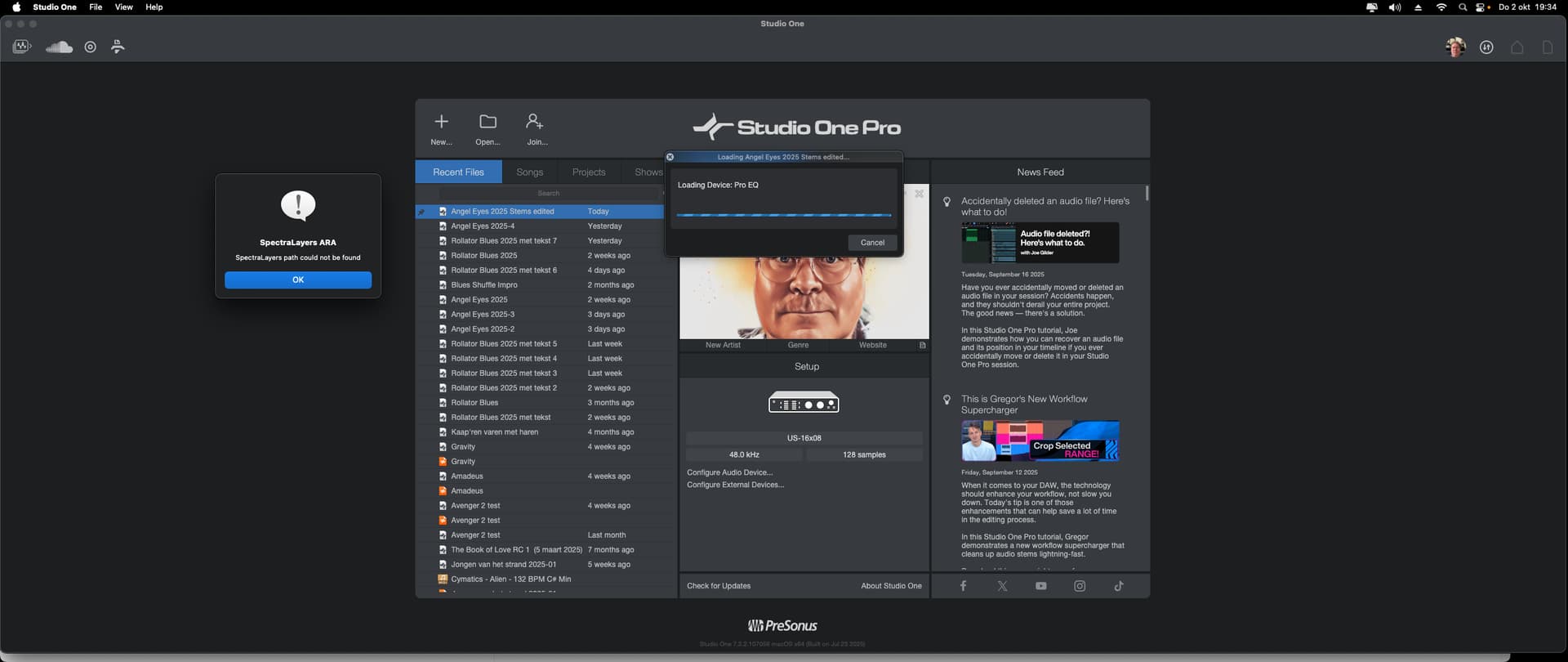Image resolution: width=1568 pixels, height=662 pixels.
Task: Click Configure External Devices... link
Action: tap(735, 485)
